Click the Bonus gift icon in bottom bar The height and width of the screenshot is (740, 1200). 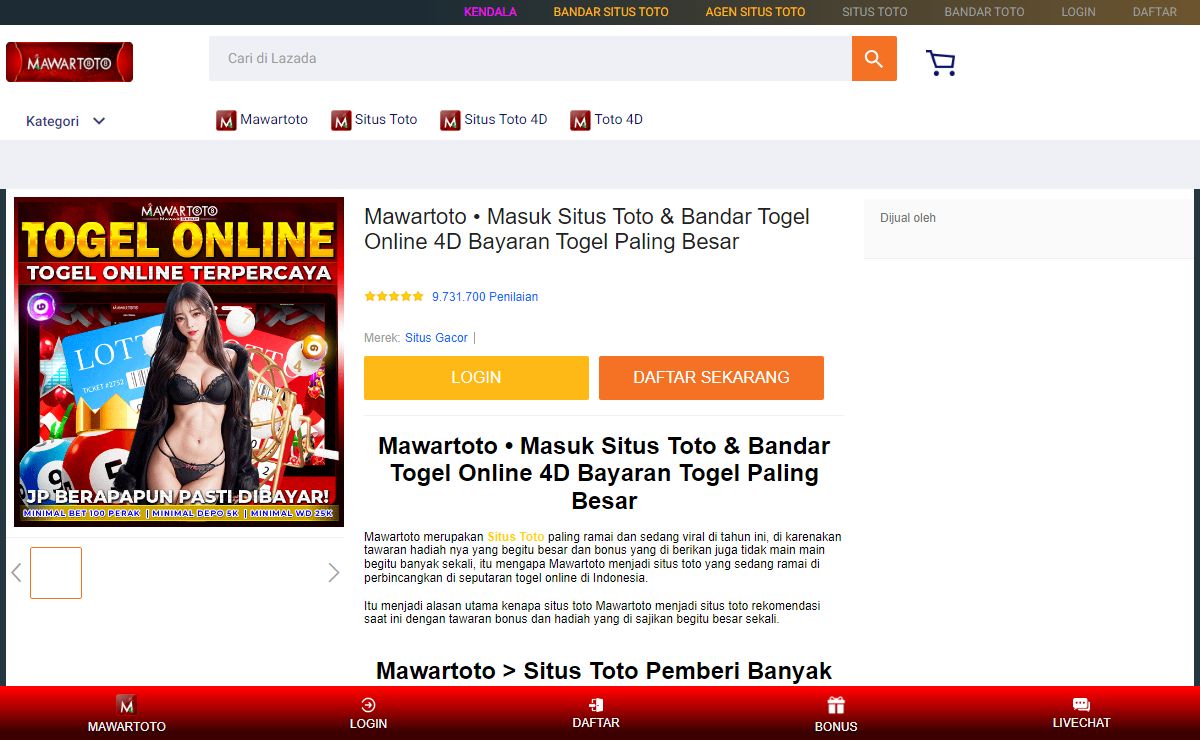click(x=836, y=705)
